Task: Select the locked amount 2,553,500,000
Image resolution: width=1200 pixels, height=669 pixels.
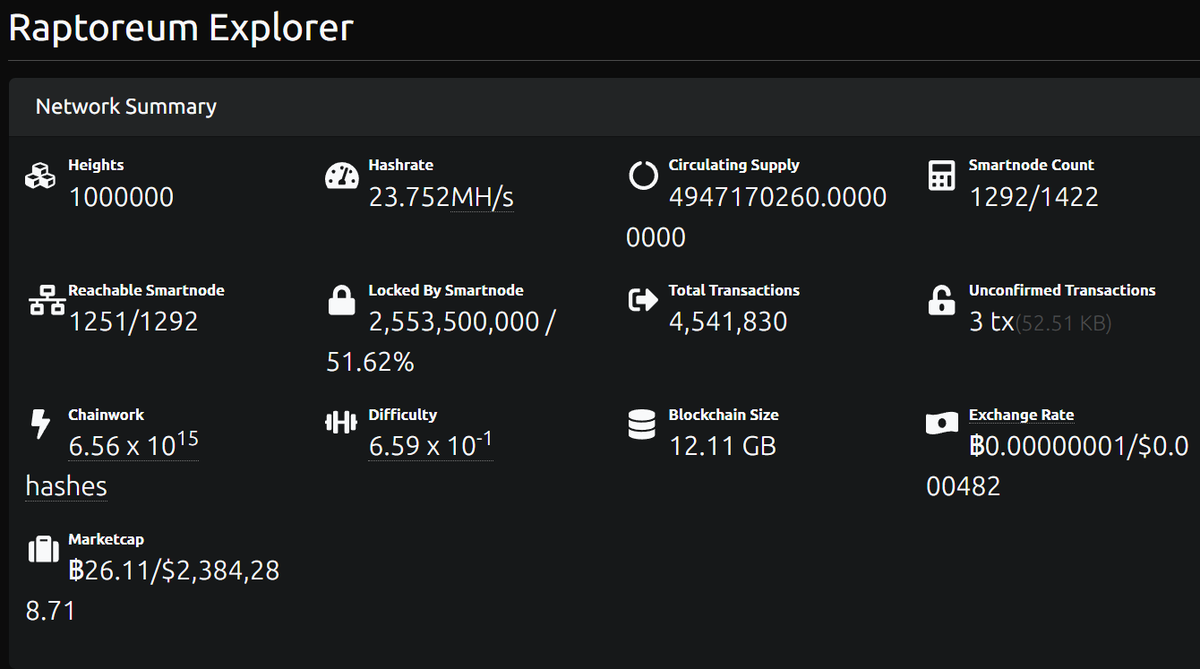Action: tap(454, 322)
